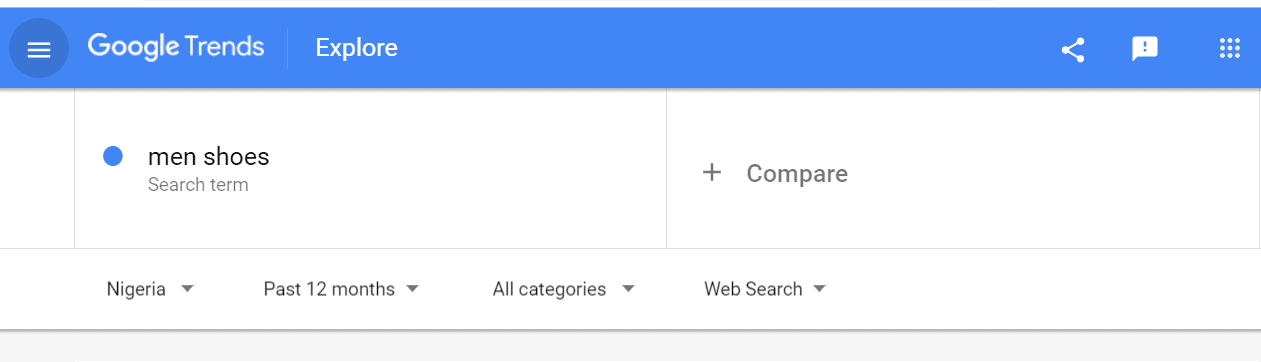Add a comparison via Compare text
Viewport: 1261px width, 362px height.
tap(797, 174)
